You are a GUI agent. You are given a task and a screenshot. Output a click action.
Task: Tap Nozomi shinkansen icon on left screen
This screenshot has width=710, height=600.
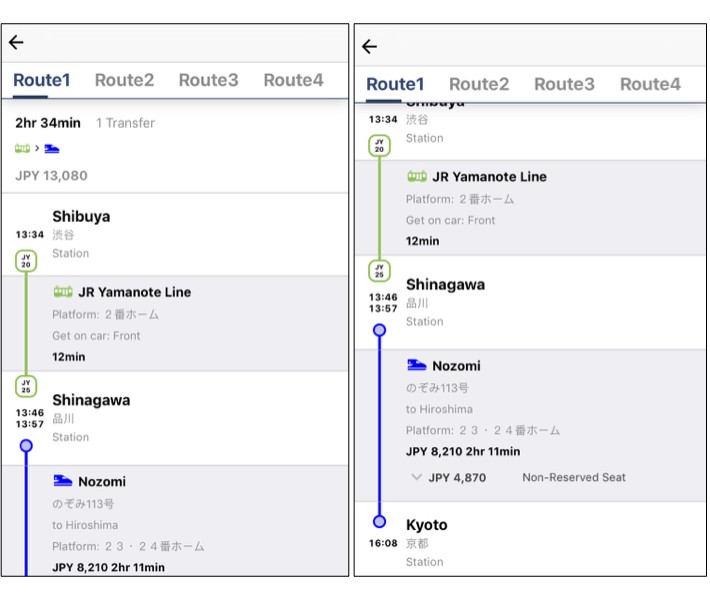click(62, 480)
